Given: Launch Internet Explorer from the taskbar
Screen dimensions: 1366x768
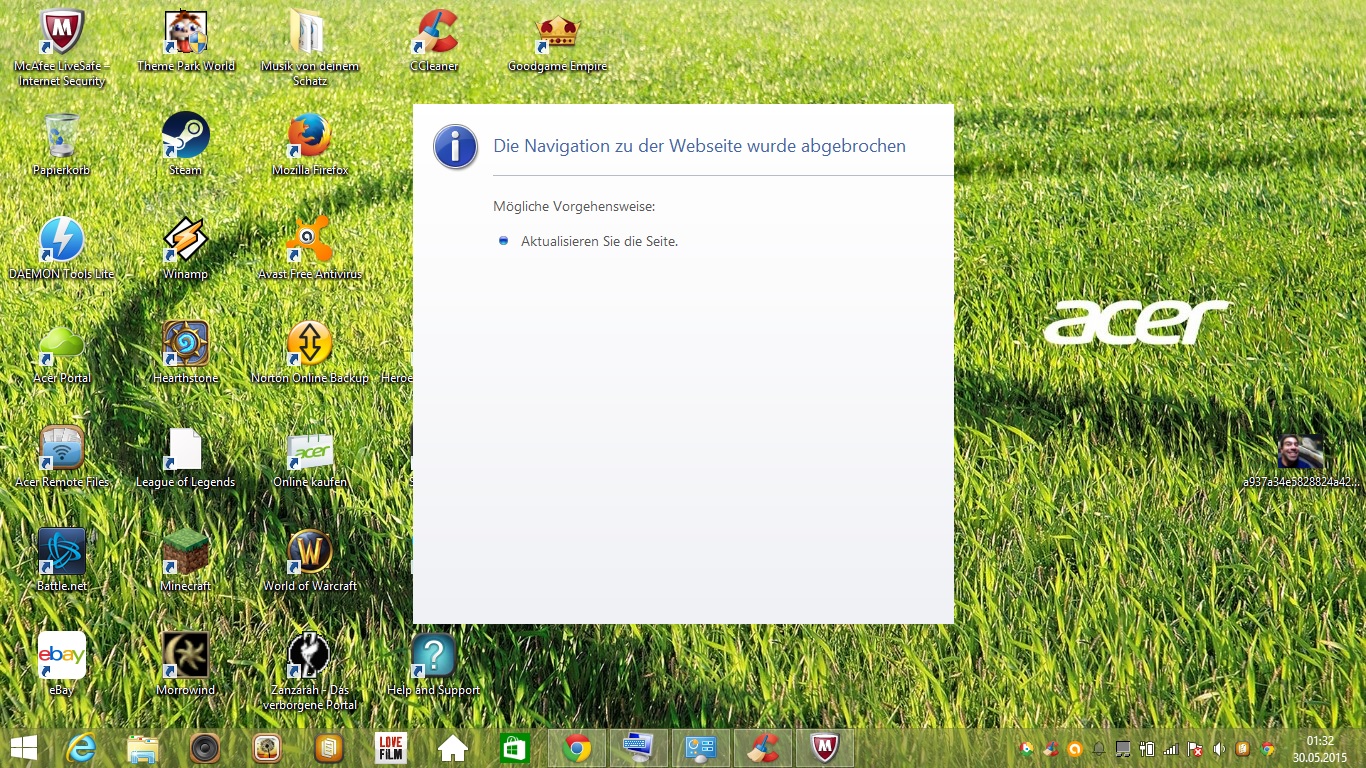Looking at the screenshot, I should (81, 748).
